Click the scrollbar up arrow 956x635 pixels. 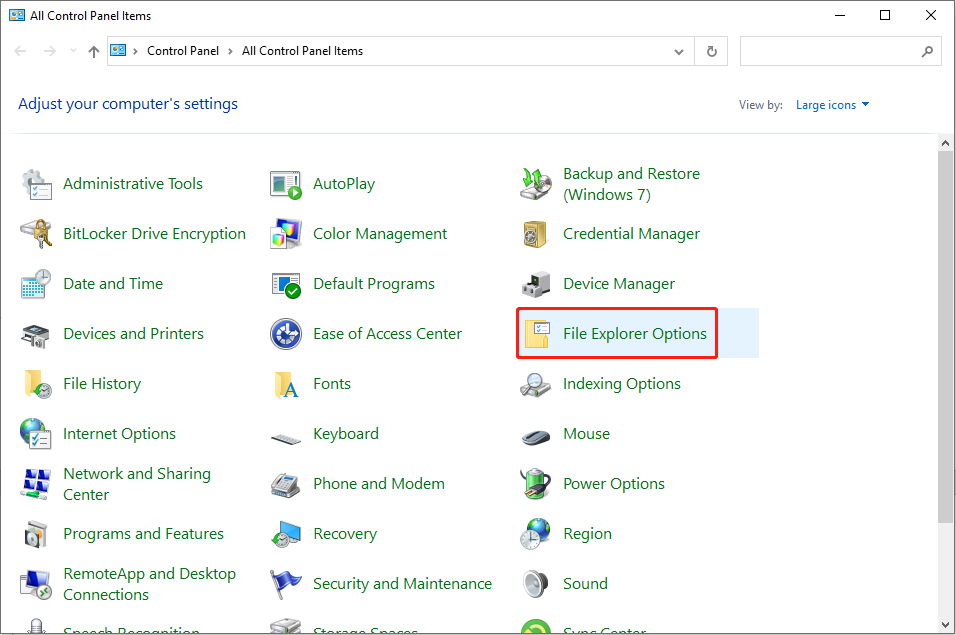[x=946, y=144]
